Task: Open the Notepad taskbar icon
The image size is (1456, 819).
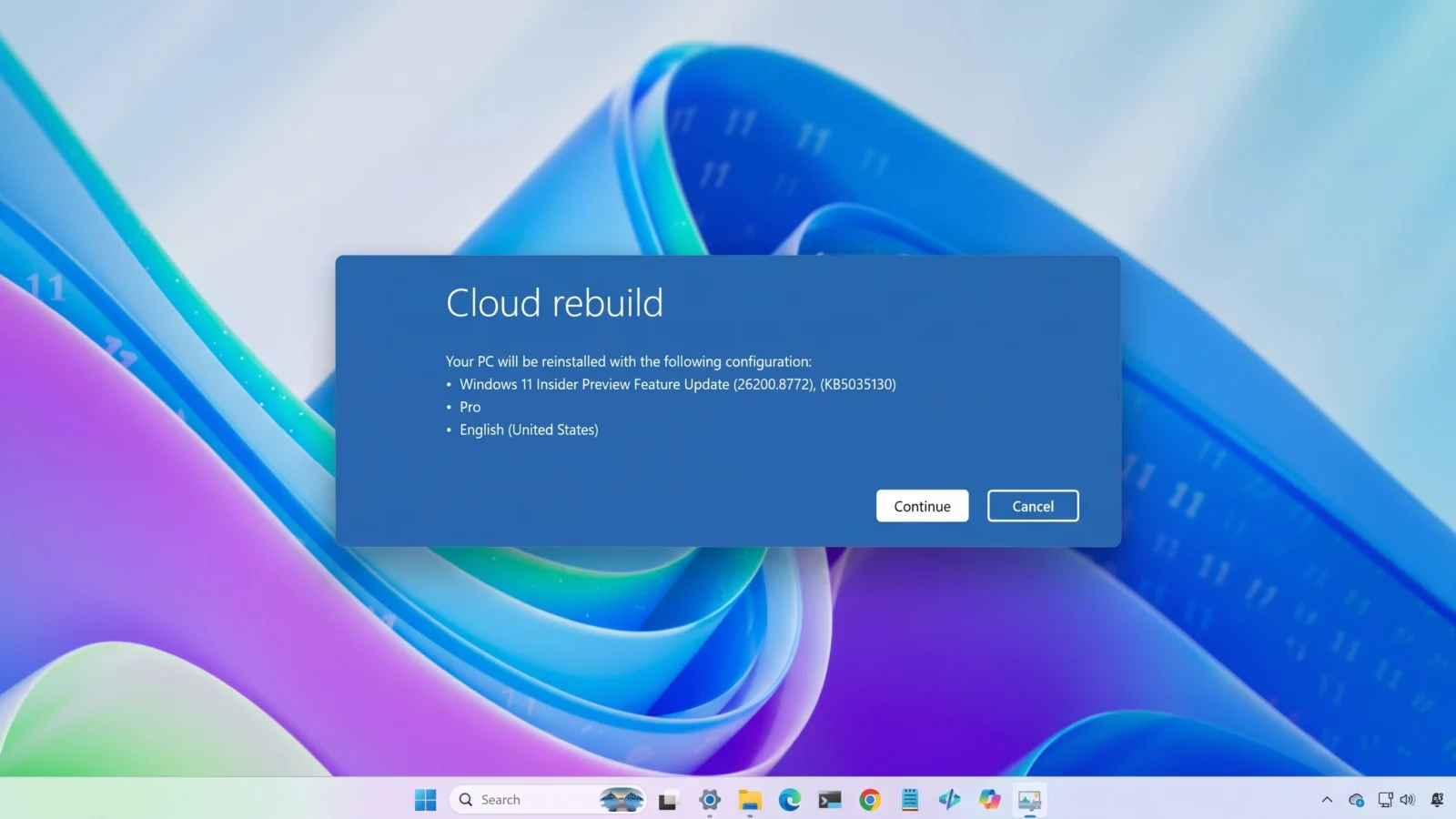Action: [910, 800]
